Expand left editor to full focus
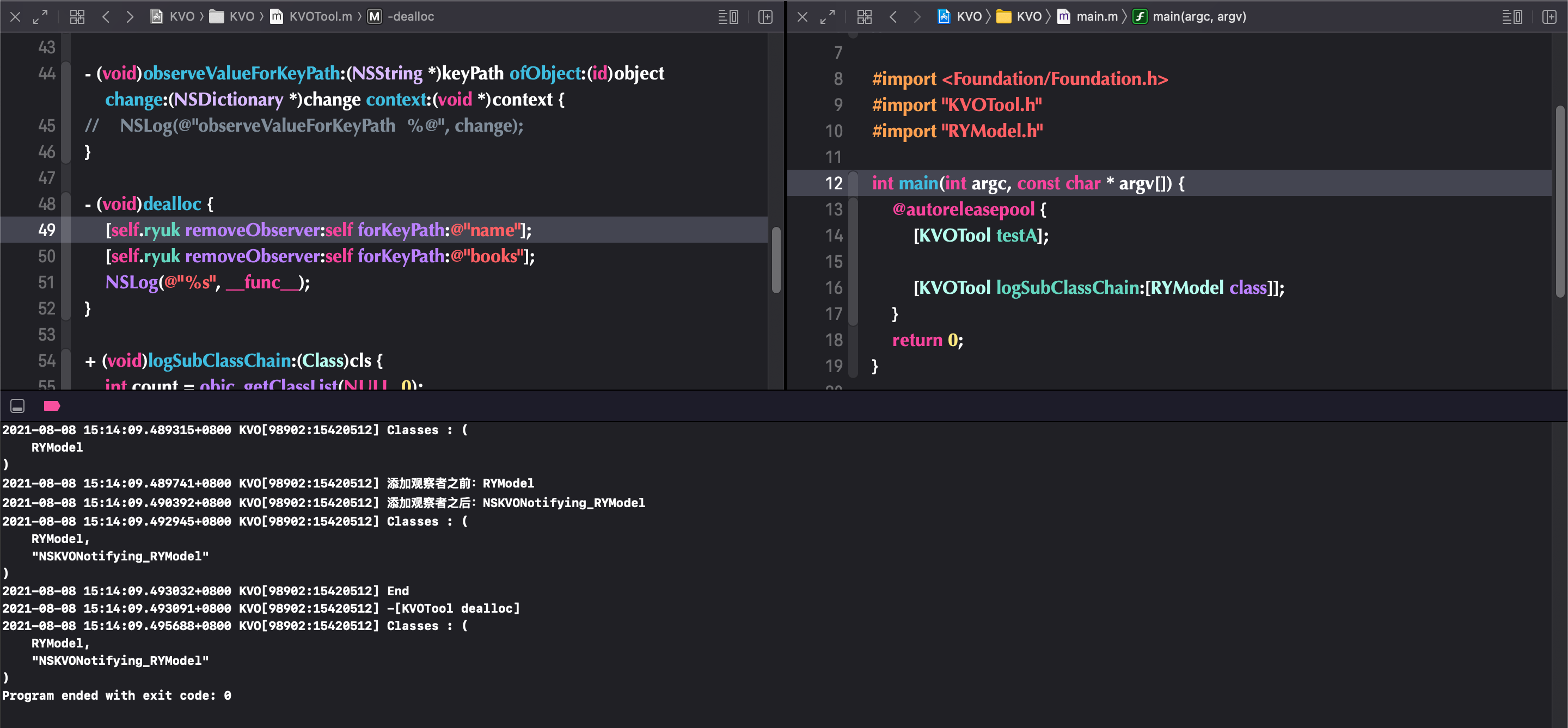This screenshot has height=728, width=1568. [x=40, y=16]
